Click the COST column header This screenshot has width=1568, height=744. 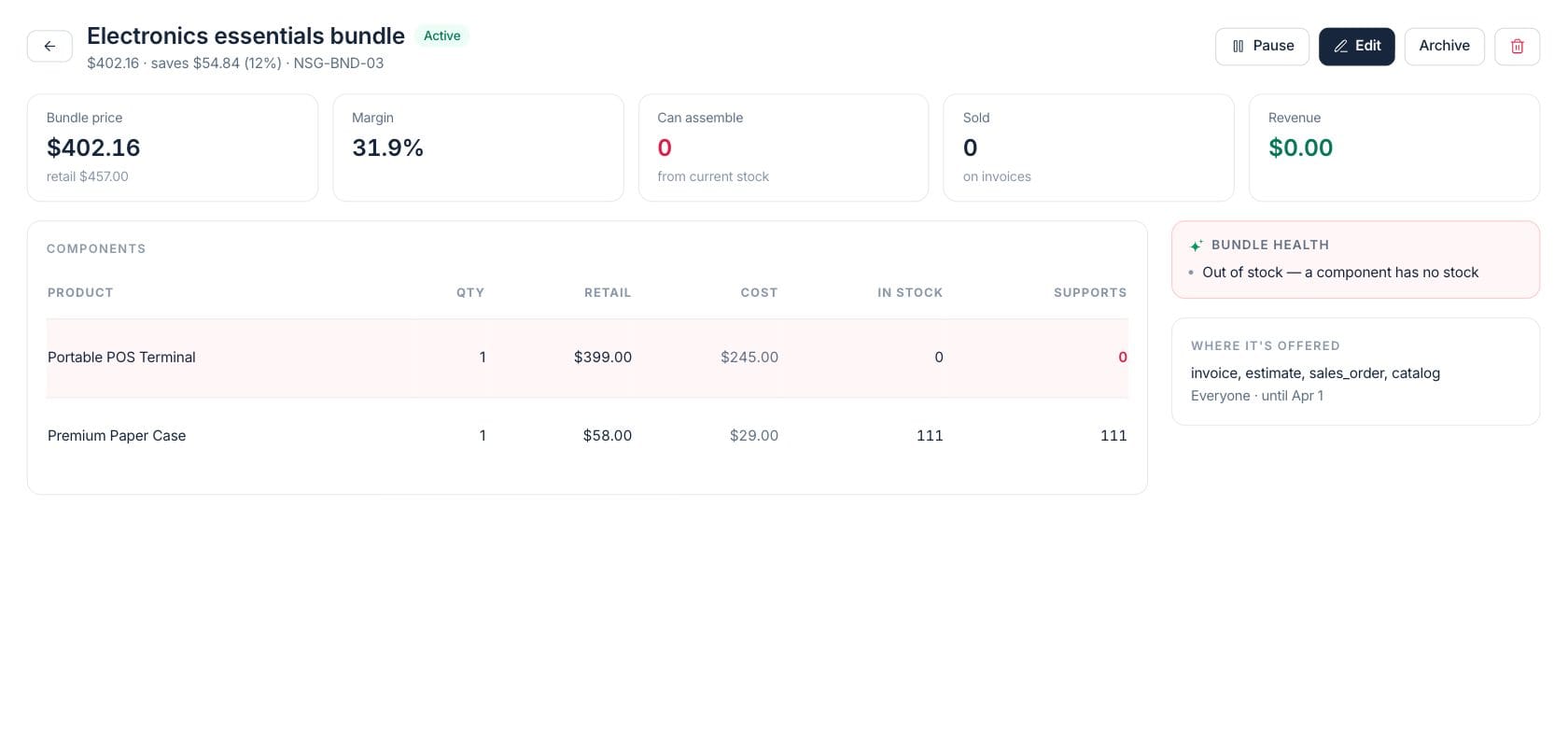759,293
